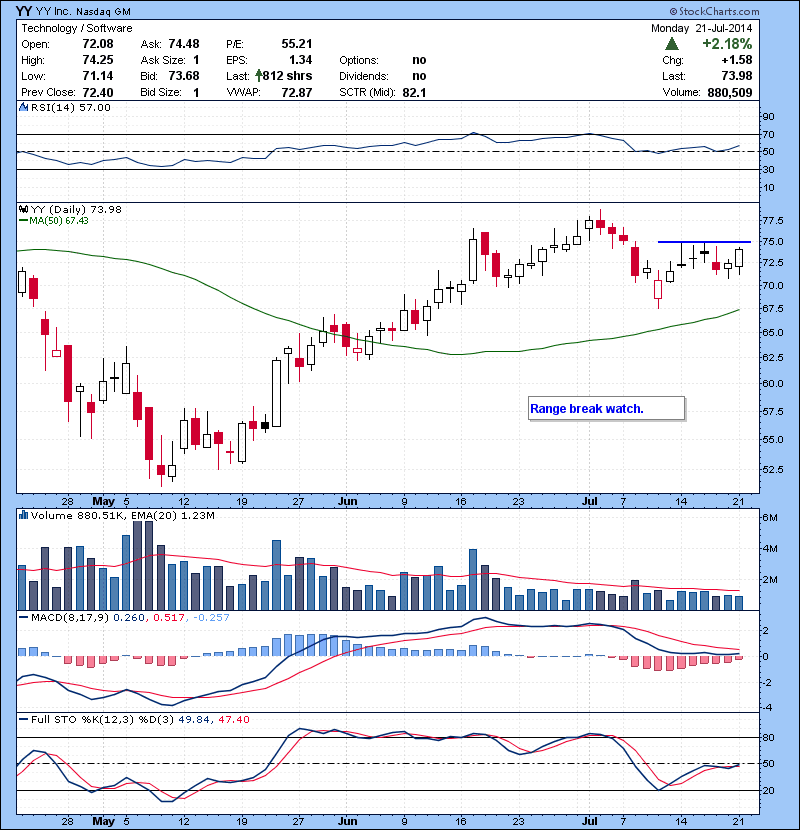800x830 pixels.
Task: Click the Open value 72.08
Action: (98, 43)
